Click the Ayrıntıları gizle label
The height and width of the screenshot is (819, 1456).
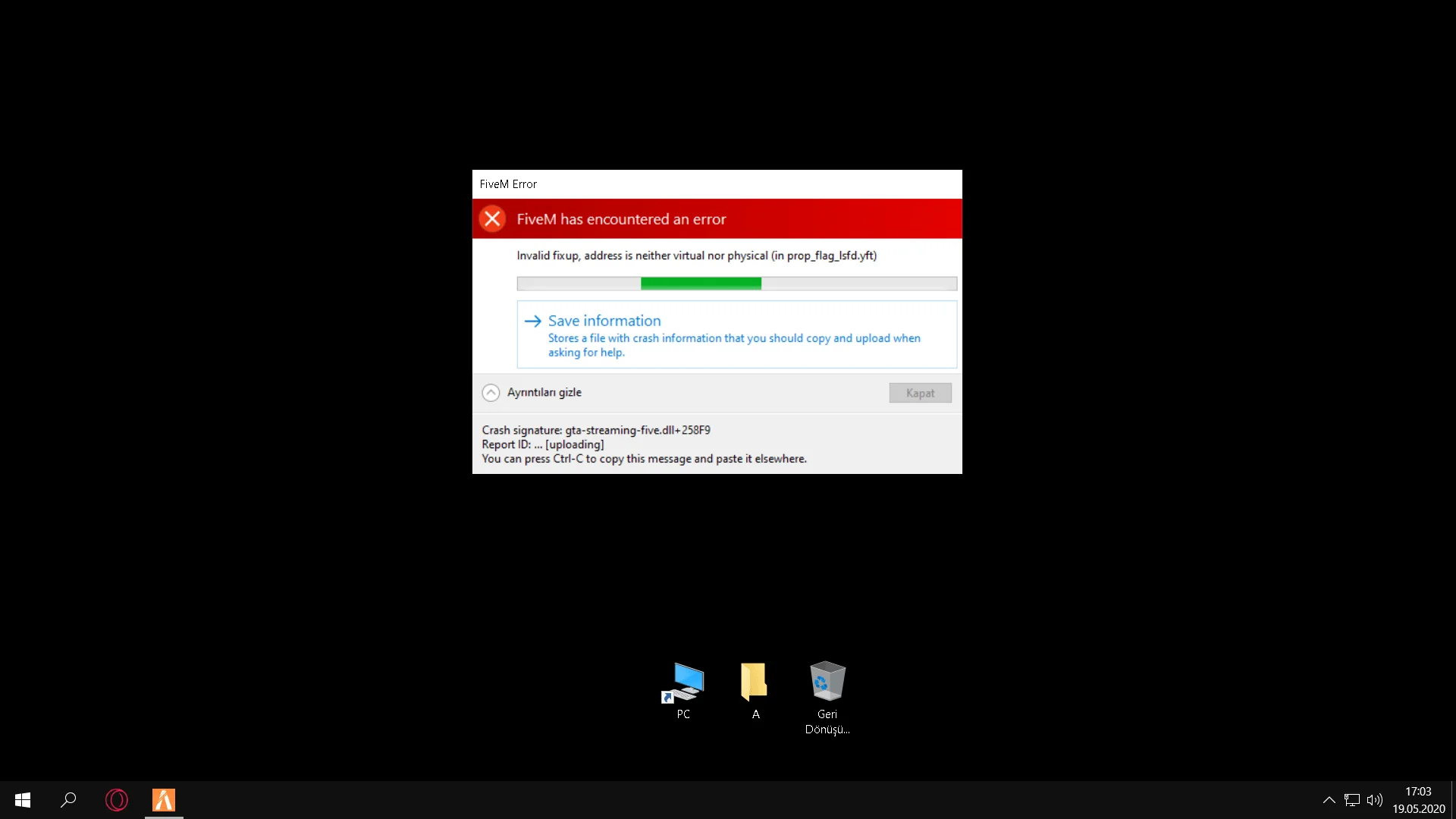pyautogui.click(x=544, y=393)
